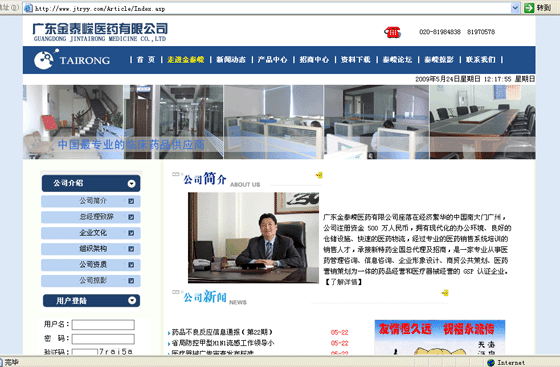This screenshot has height=367, width=560.
Task: Open the 产品中心 navigation menu item
Action: click(272, 60)
